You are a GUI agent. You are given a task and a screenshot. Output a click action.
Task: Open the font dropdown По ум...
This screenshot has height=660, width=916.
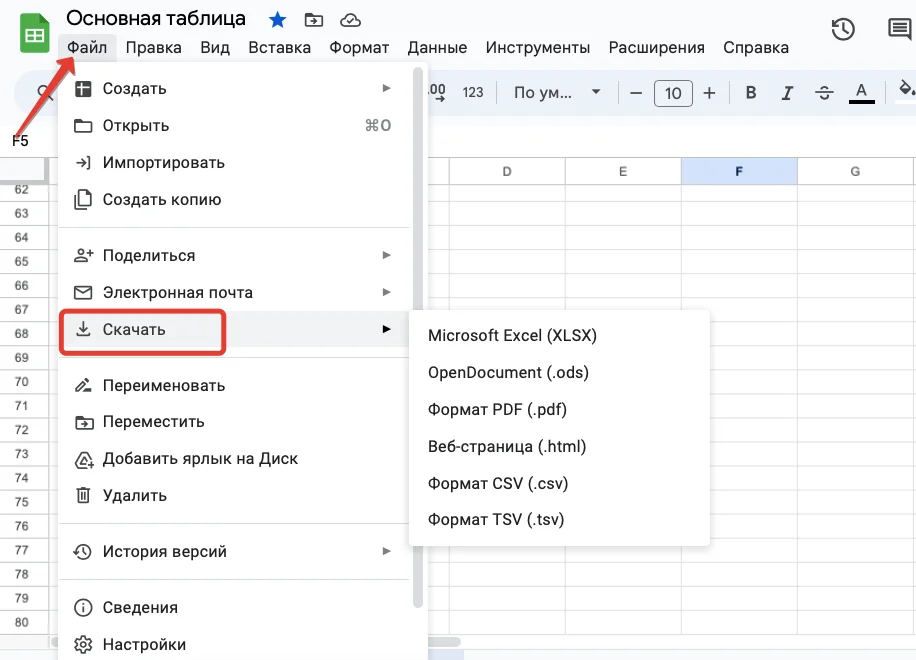556,93
